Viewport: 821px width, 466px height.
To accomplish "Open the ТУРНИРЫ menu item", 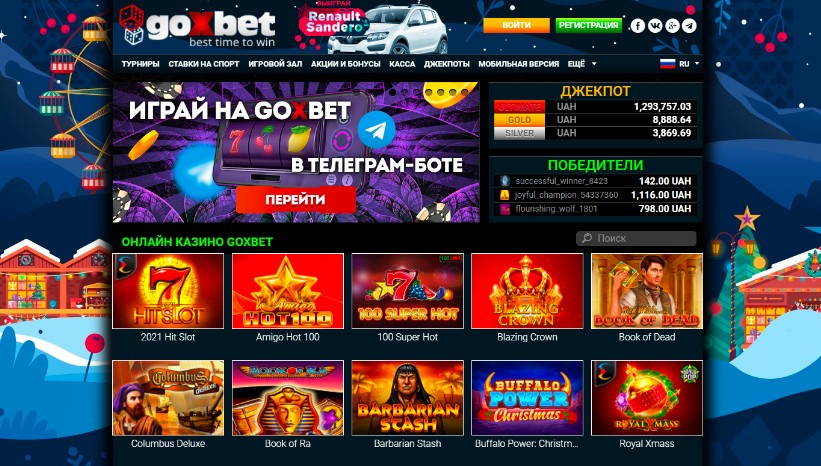I will pos(140,64).
